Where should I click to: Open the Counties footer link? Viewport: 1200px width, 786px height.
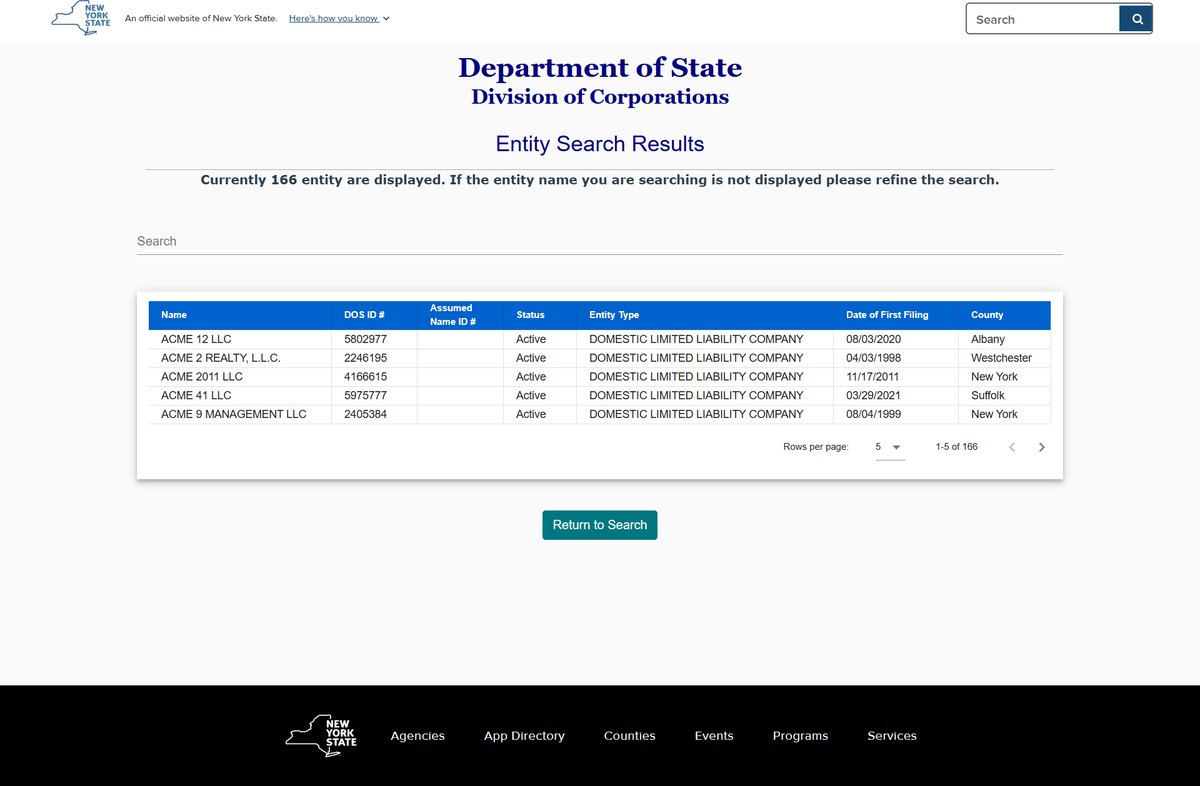tap(630, 736)
